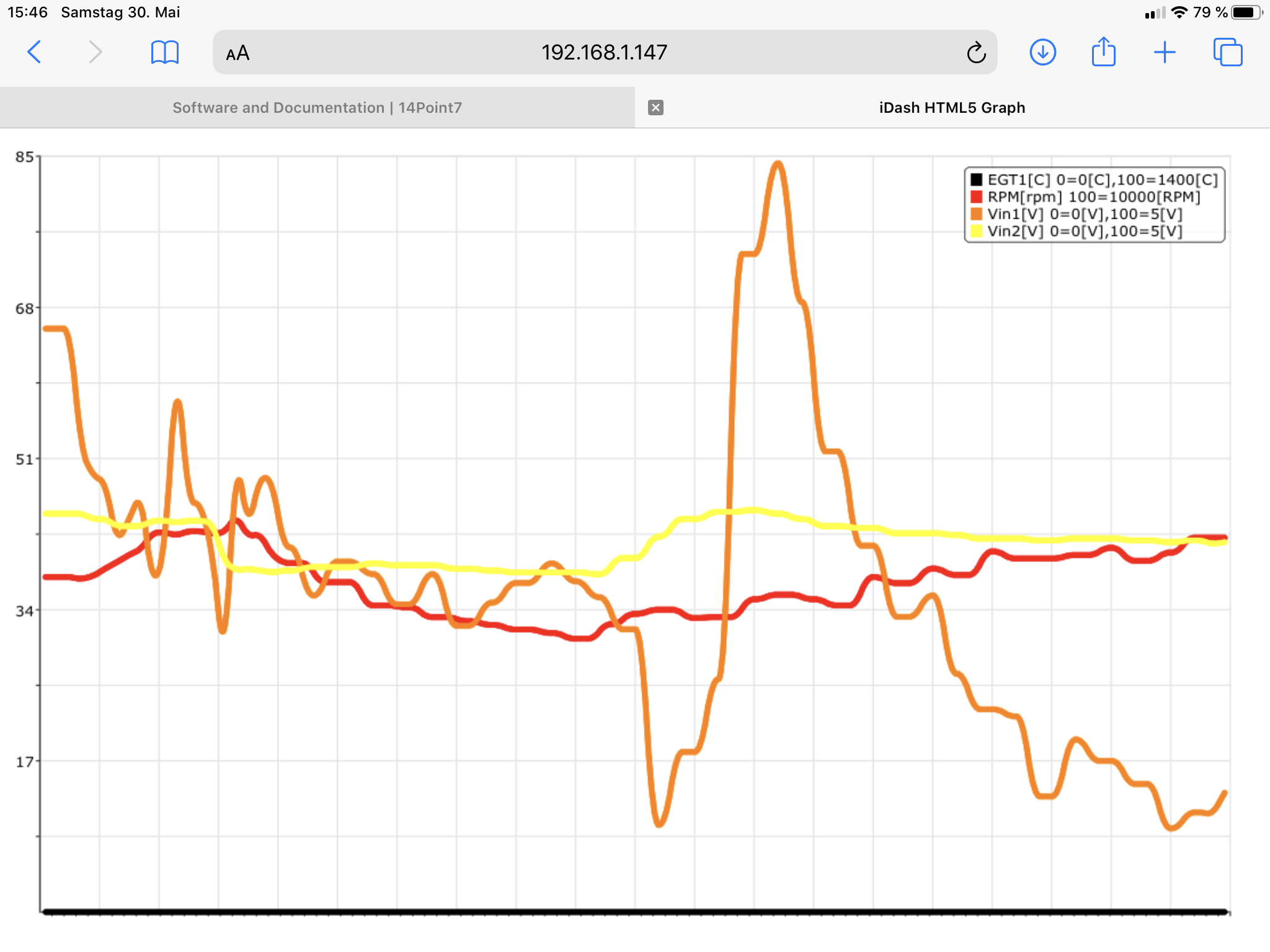Switch to the Software and Documentation tab

pyautogui.click(x=316, y=107)
